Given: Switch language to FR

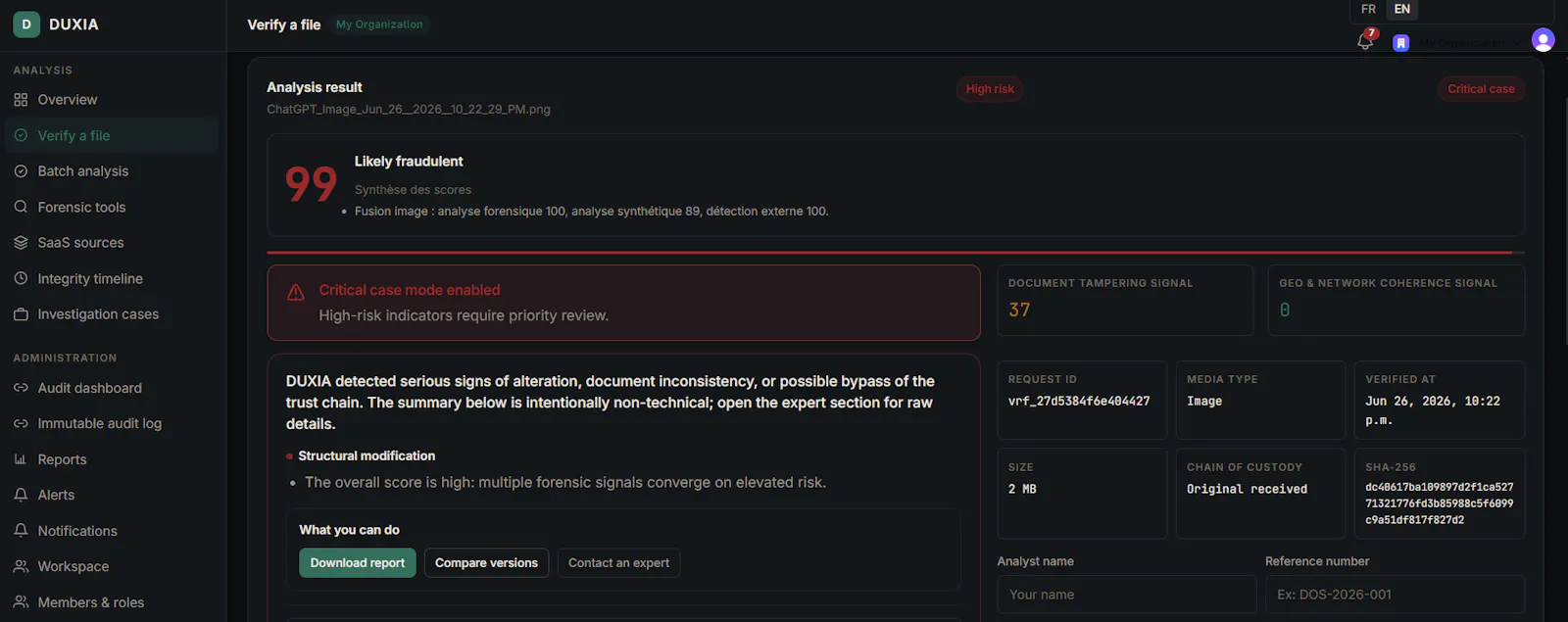Looking at the screenshot, I should (x=1368, y=9).
